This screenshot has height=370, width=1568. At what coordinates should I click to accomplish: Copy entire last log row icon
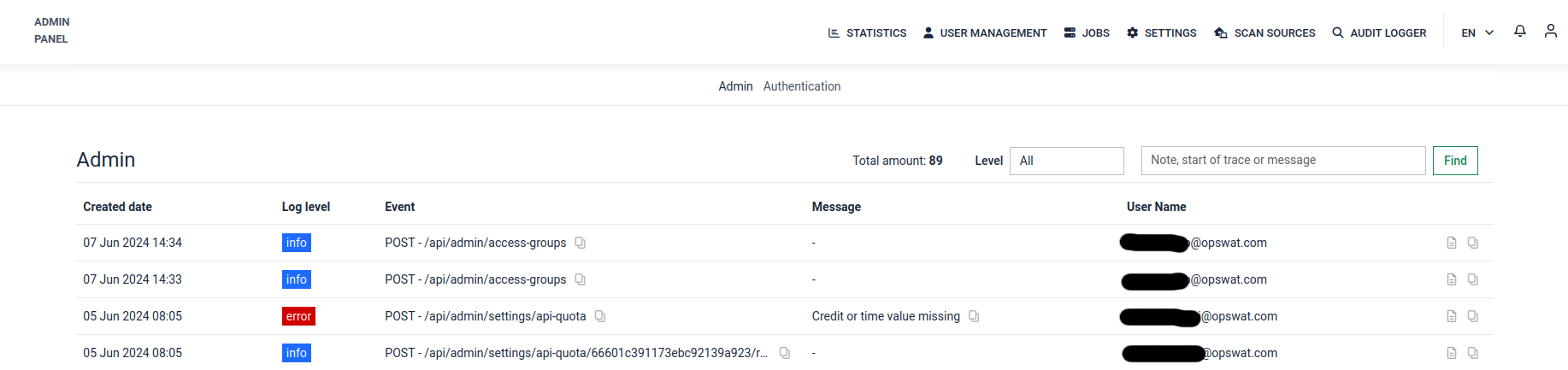point(1472,353)
